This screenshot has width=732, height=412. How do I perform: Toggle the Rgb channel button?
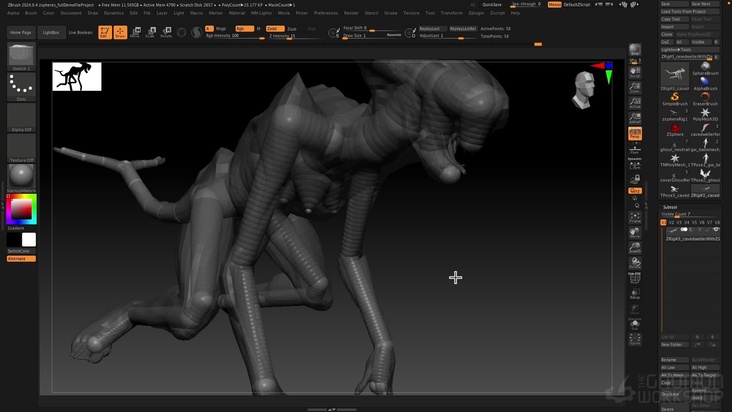(x=244, y=28)
